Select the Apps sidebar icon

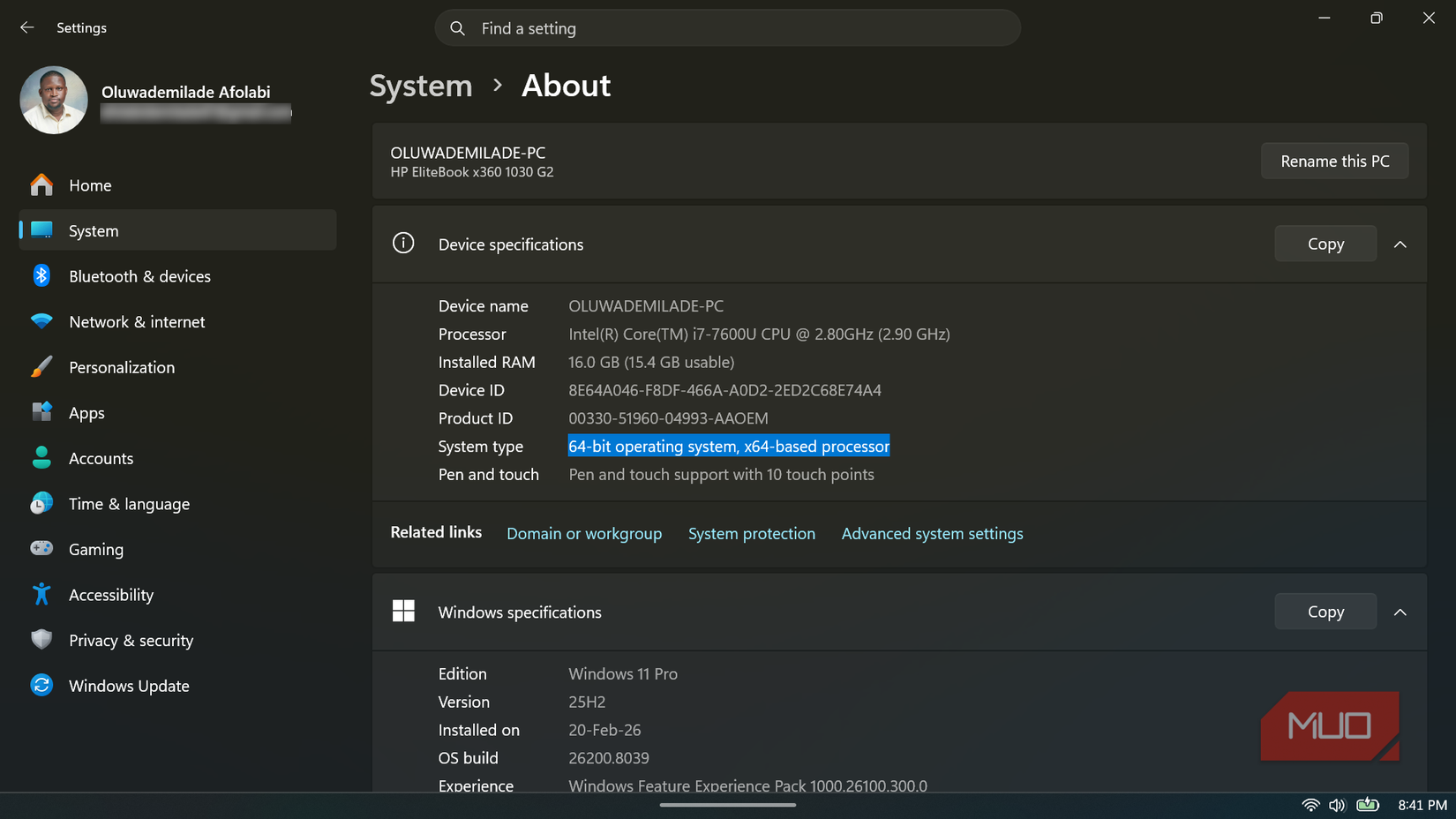[41, 412]
